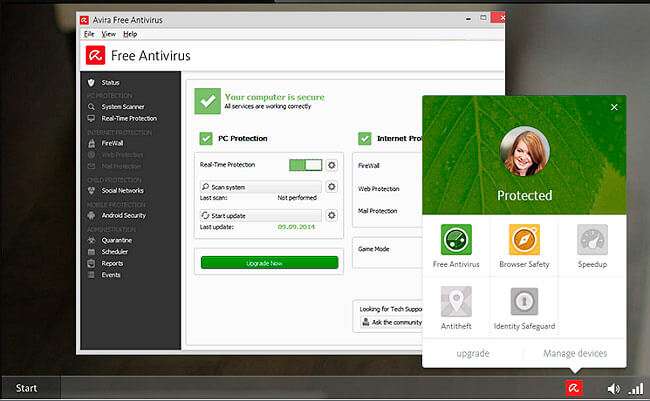Open Reports in the sidebar
Viewport: 650px width, 401px height.
[x=112, y=263]
